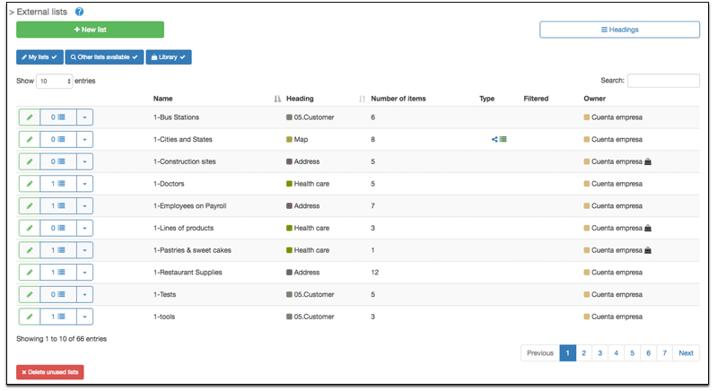718x391 pixels.
Task: Open the Headings button
Action: [620, 30]
